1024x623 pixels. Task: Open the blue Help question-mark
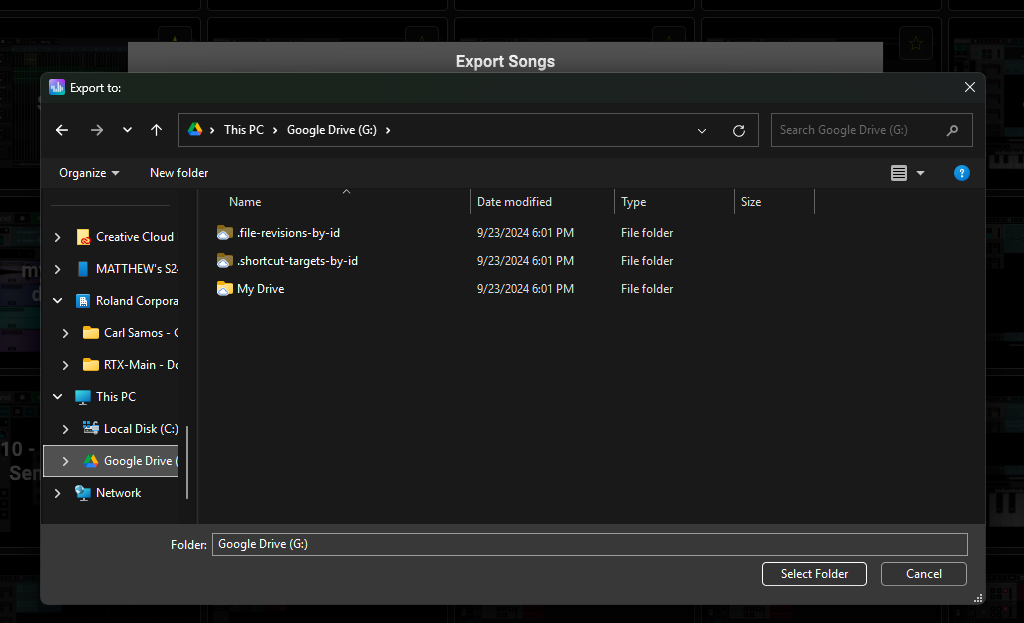point(961,172)
